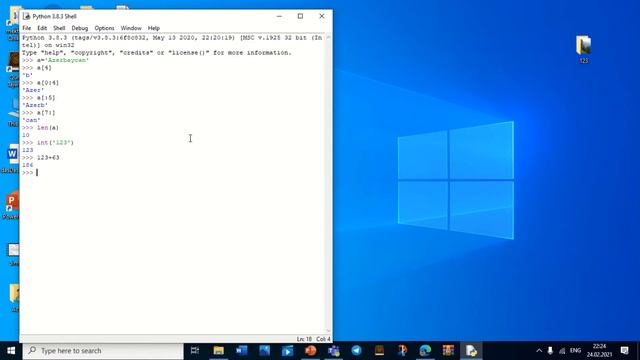Open the 123 folder on desktop
Screen dimensions: 640x360
584,48
